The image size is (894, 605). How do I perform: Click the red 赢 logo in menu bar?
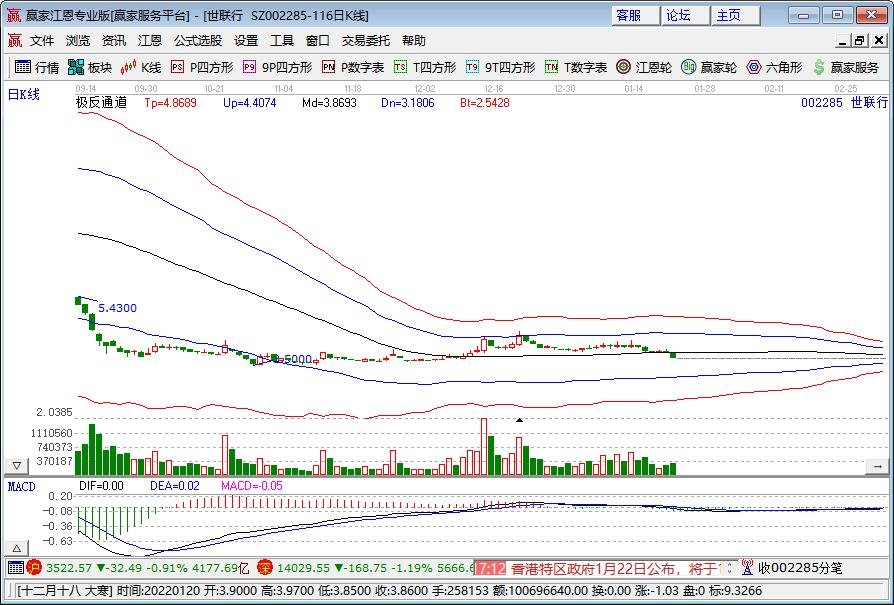tap(14, 40)
